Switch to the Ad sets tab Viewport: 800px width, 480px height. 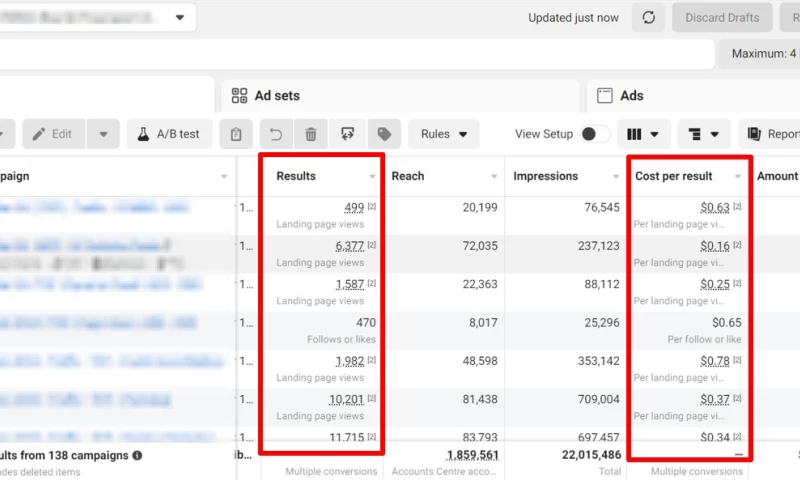(266, 95)
